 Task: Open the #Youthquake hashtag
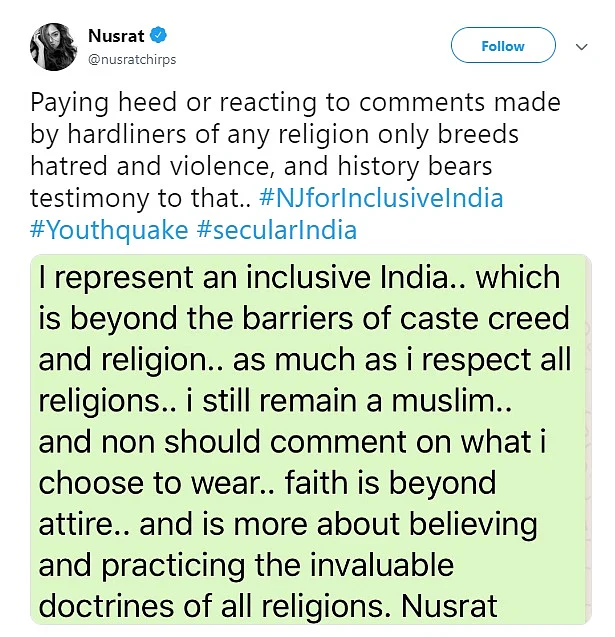click(109, 230)
